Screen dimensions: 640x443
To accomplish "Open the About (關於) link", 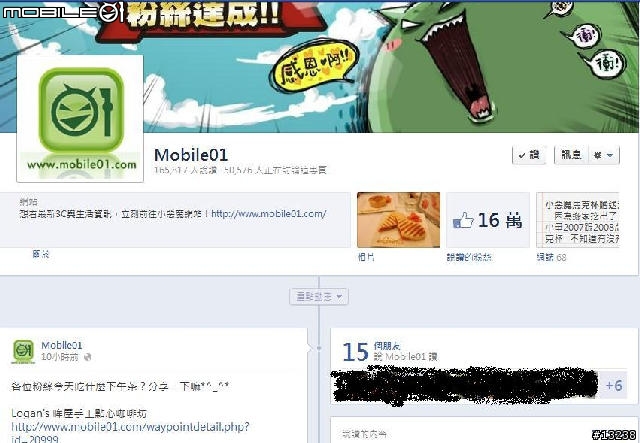I will point(41,254).
